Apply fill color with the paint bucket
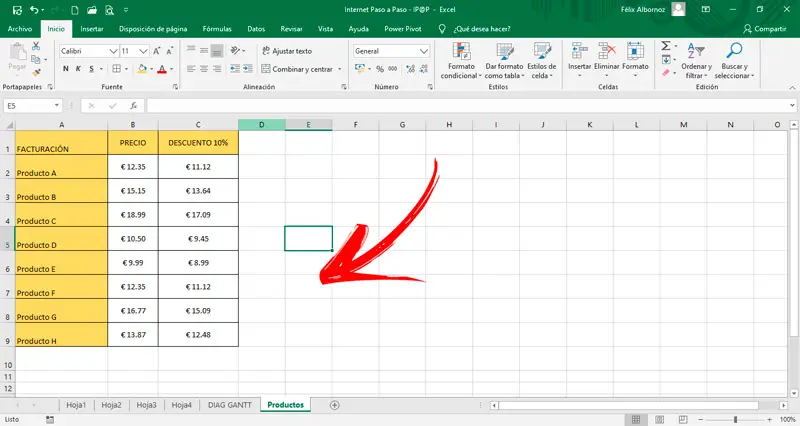The image size is (800, 426). click(x=142, y=69)
